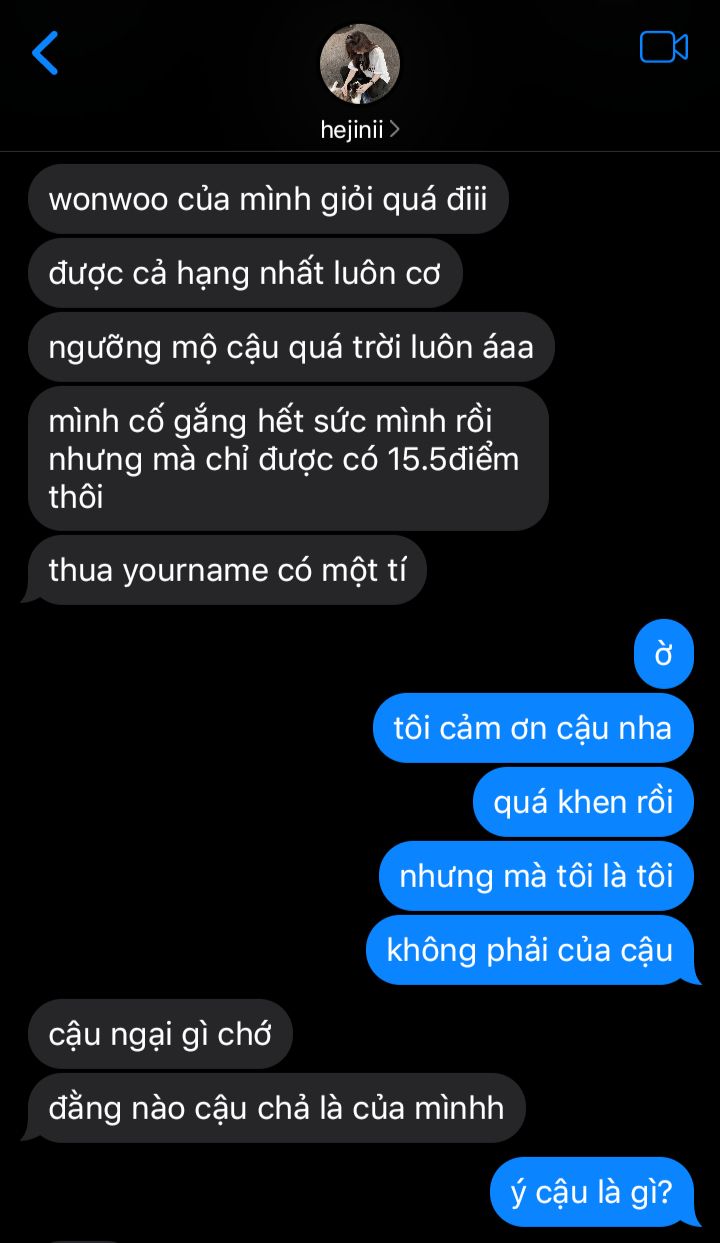Tap the hejinii contact name
The height and width of the screenshot is (1243, 720).
click(x=352, y=129)
